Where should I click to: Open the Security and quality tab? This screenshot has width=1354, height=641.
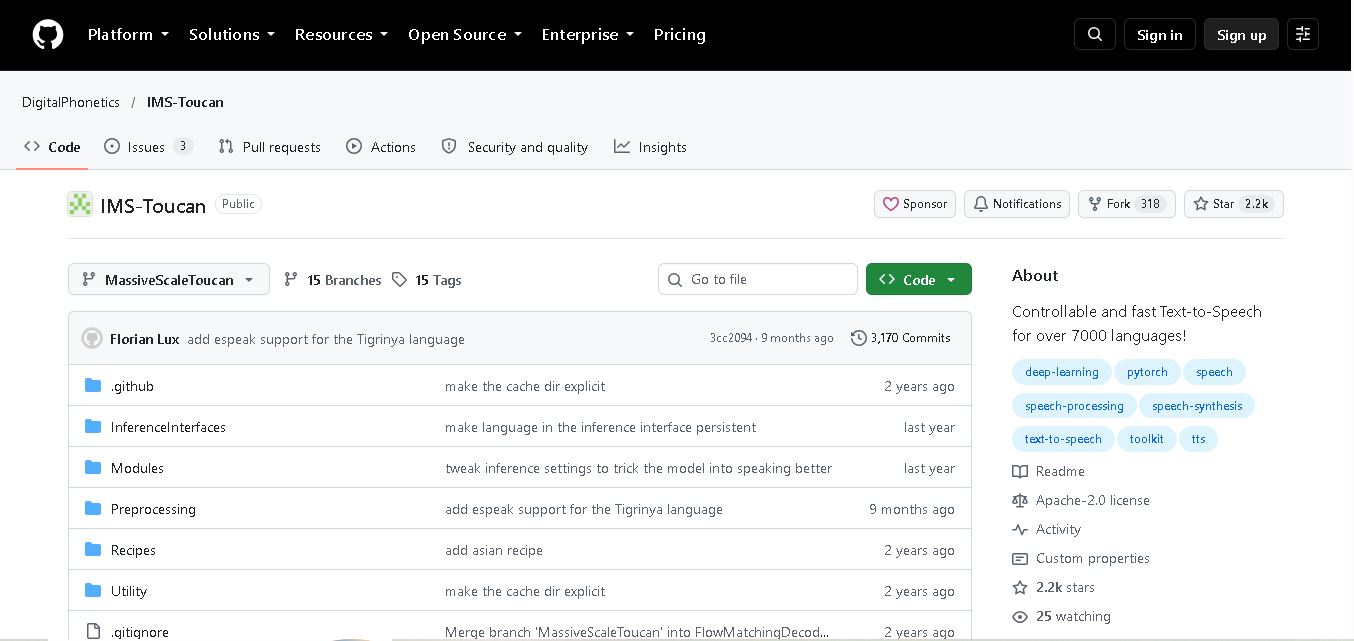point(515,147)
